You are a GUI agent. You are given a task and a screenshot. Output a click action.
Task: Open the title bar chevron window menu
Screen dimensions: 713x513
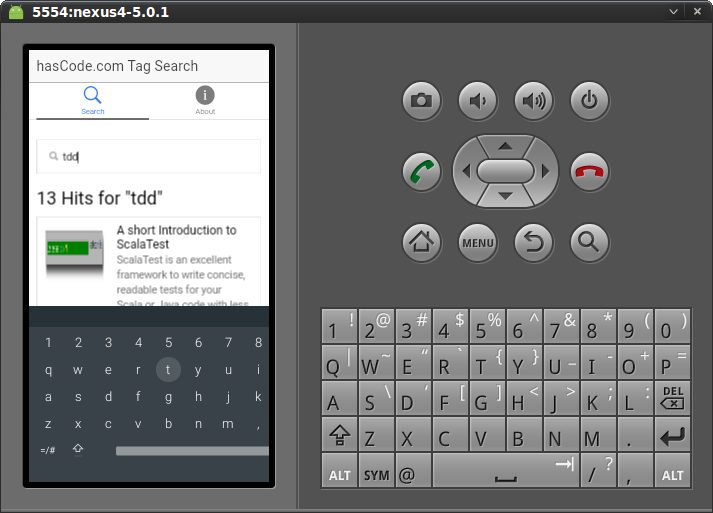tap(673, 12)
